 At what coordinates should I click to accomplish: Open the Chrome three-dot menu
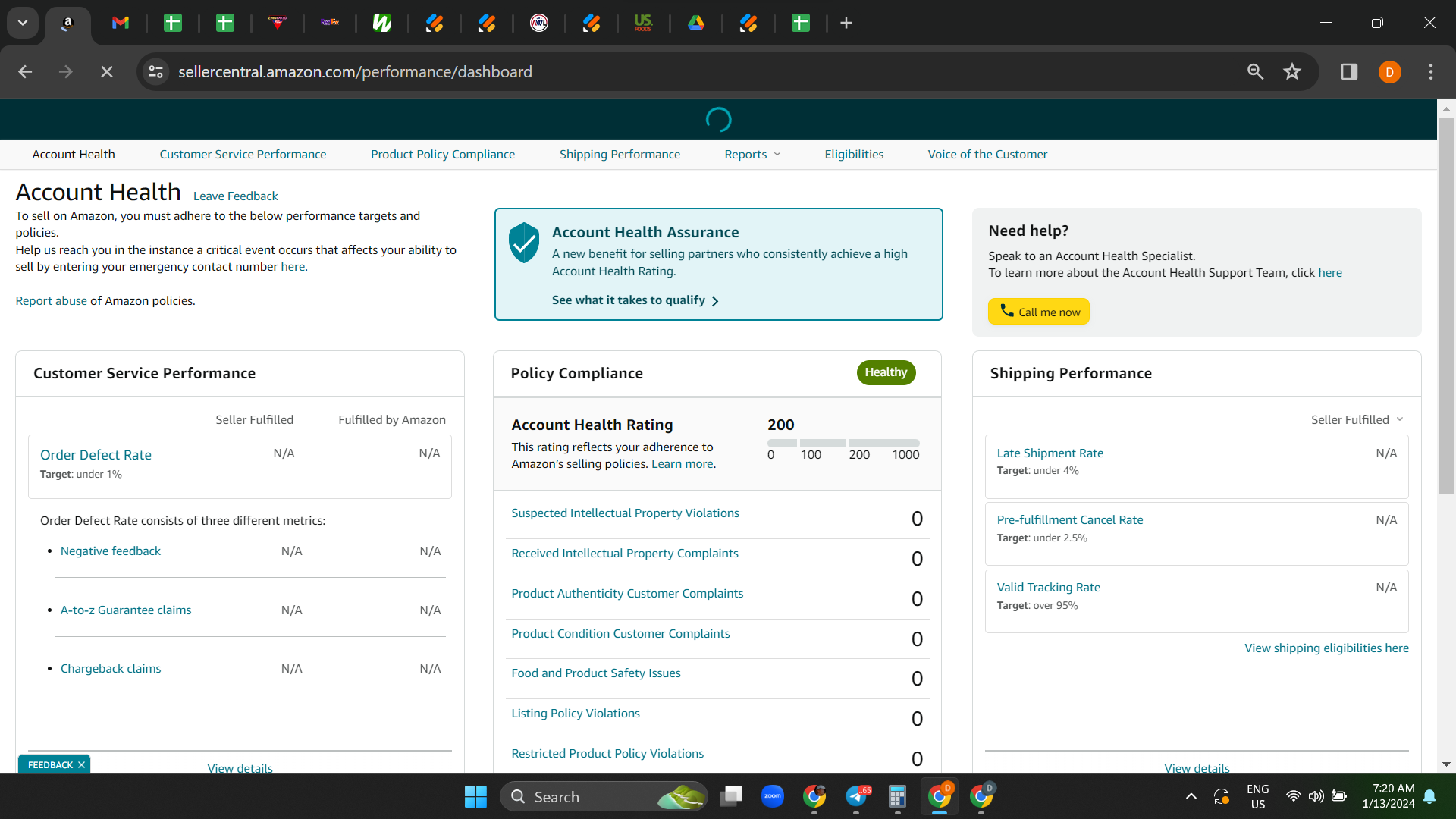(1431, 71)
